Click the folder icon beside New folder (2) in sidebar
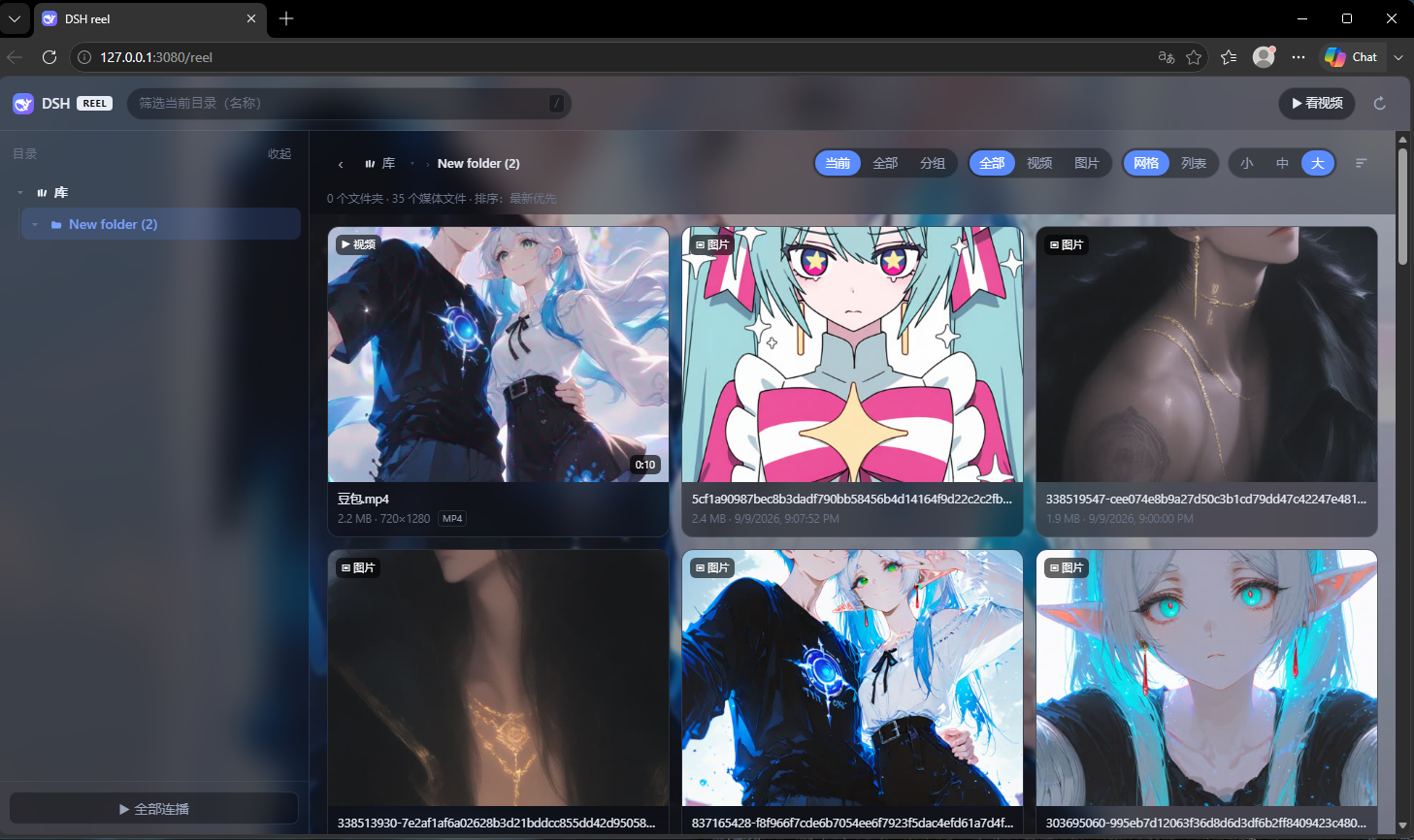This screenshot has height=840, width=1414. (x=56, y=225)
